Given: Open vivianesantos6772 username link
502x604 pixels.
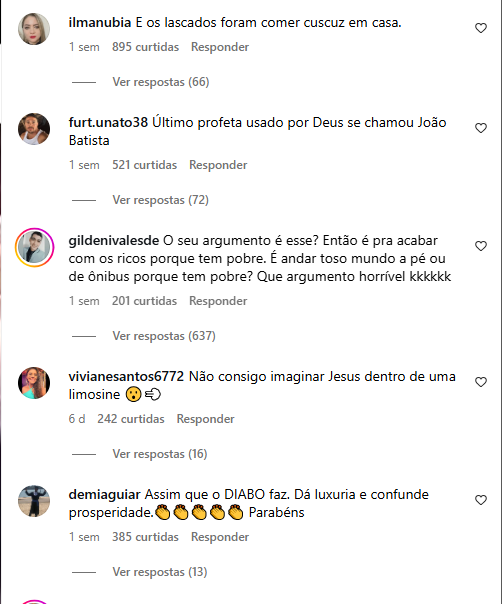Looking at the screenshot, I should pyautogui.click(x=126, y=376).
